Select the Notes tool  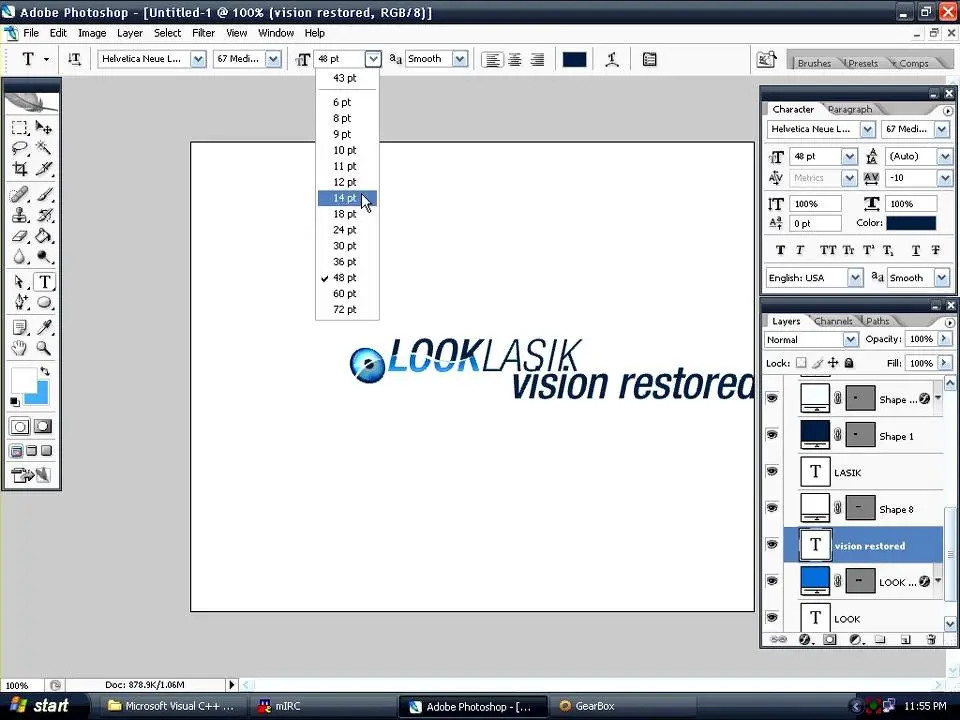(x=20, y=328)
